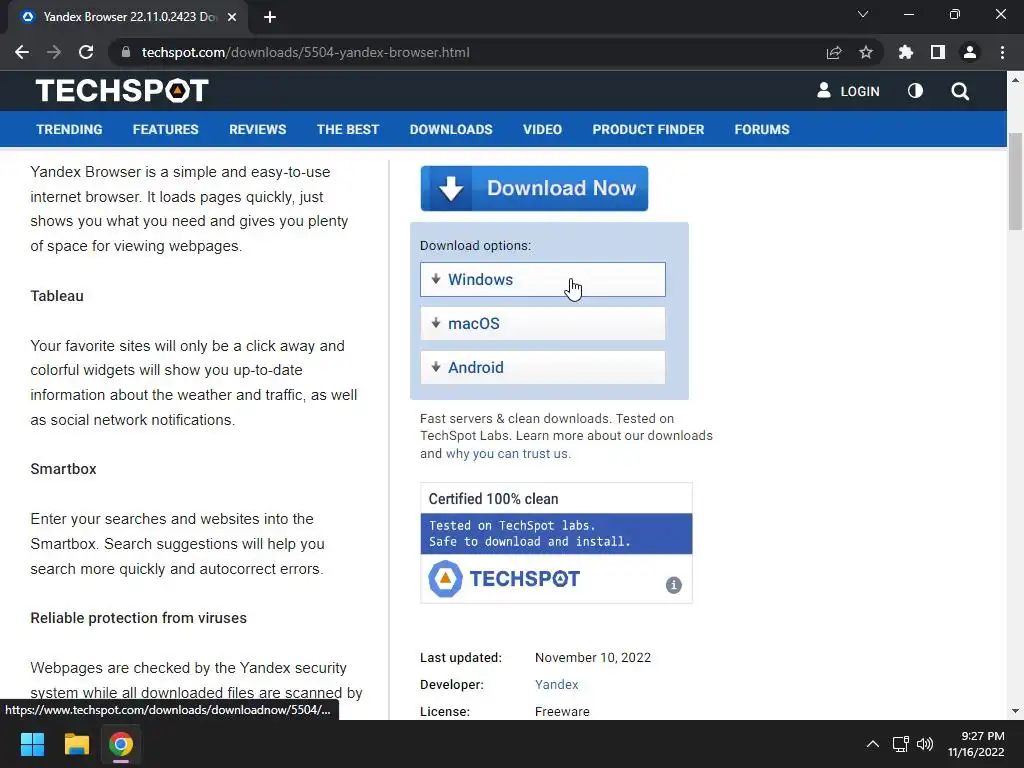Open the 'why you can trust us' link
This screenshot has width=1024, height=768.
pos(507,453)
